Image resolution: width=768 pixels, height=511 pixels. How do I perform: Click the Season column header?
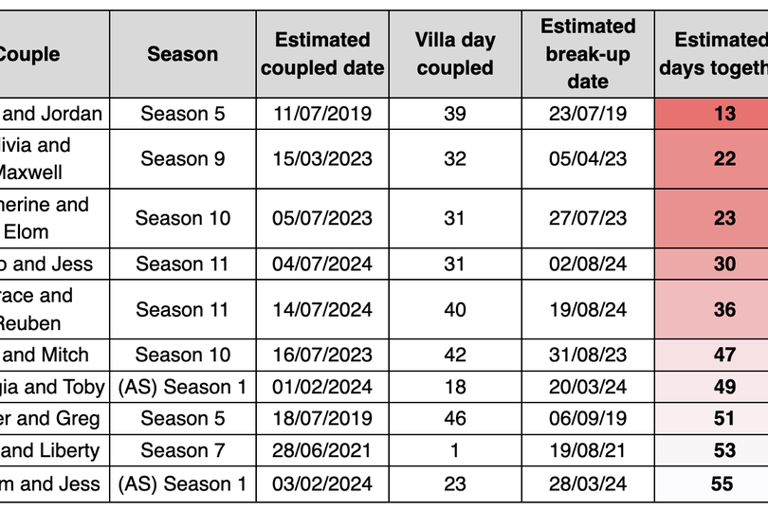tap(182, 54)
